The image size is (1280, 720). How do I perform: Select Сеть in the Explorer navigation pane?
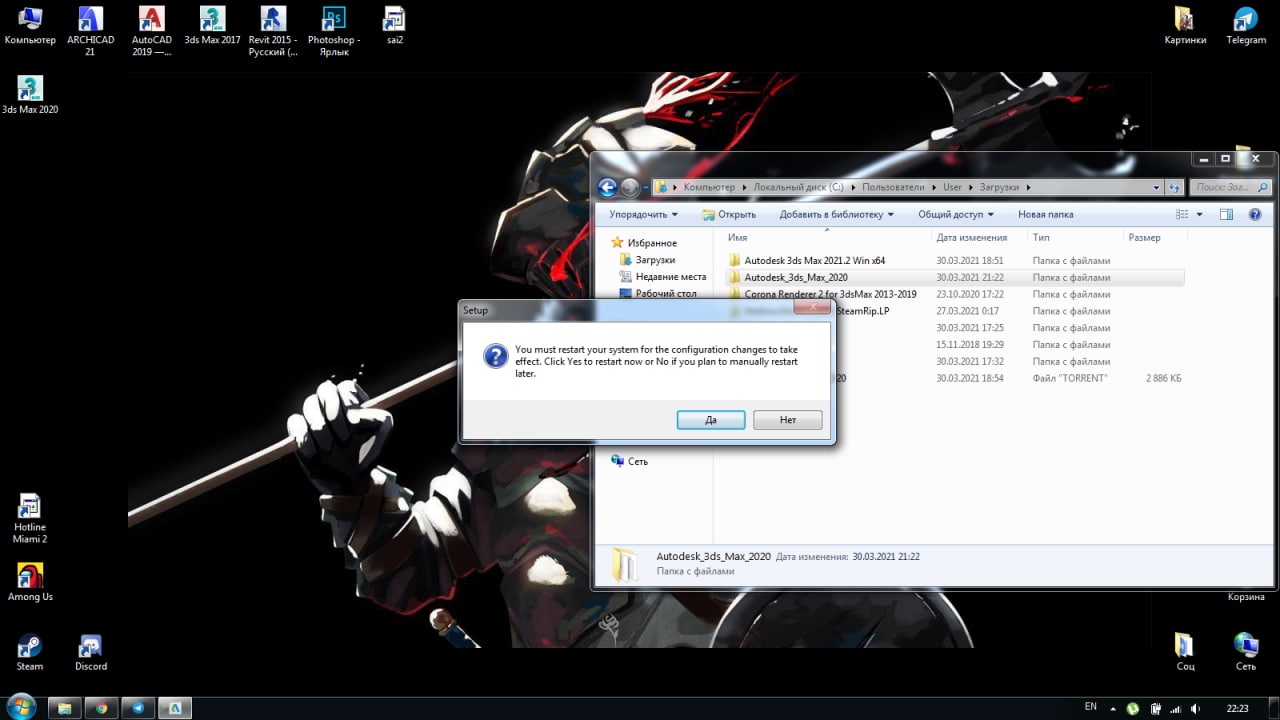(629, 461)
